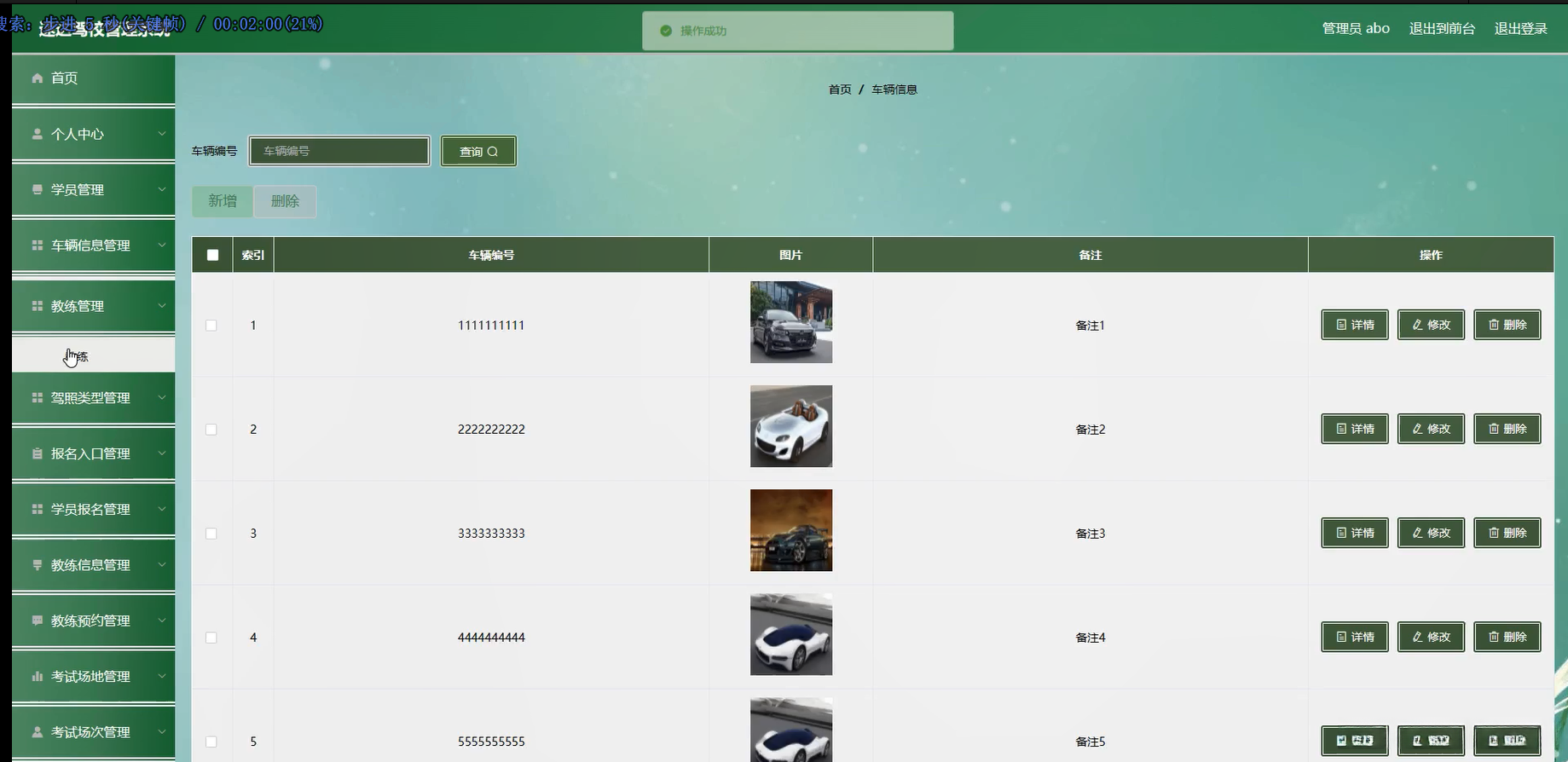Expand the 考试场地管理 chevron
The height and width of the screenshot is (762, 1568).
point(162,677)
